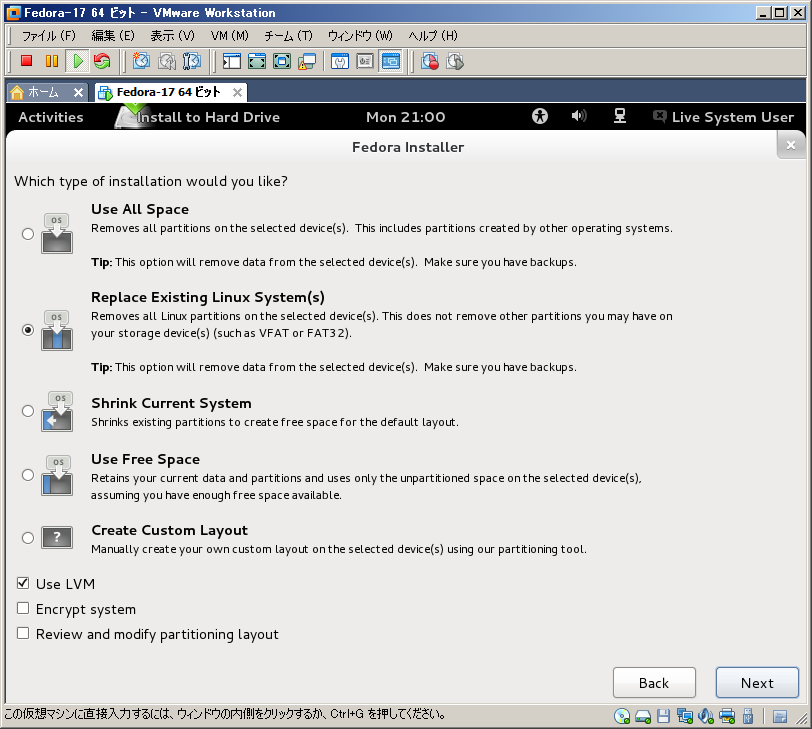The width and height of the screenshot is (812, 729).
Task: Select the Use All Space option
Action: click(x=28, y=234)
